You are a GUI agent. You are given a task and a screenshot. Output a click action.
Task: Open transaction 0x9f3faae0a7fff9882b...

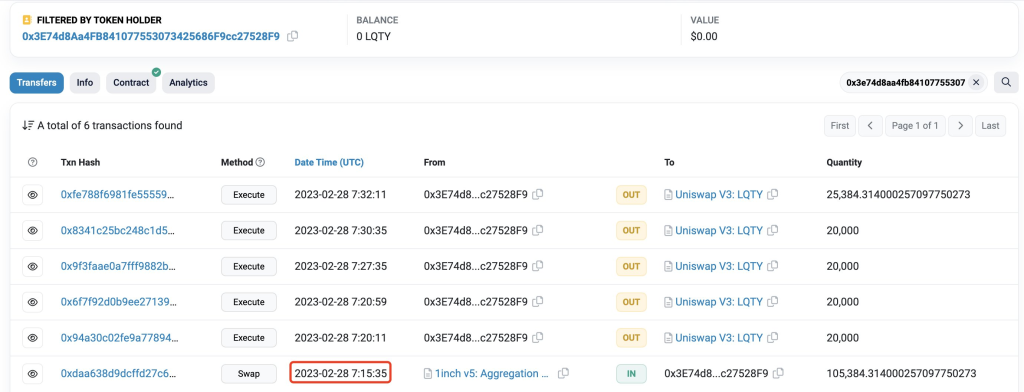pyautogui.click(x=118, y=267)
